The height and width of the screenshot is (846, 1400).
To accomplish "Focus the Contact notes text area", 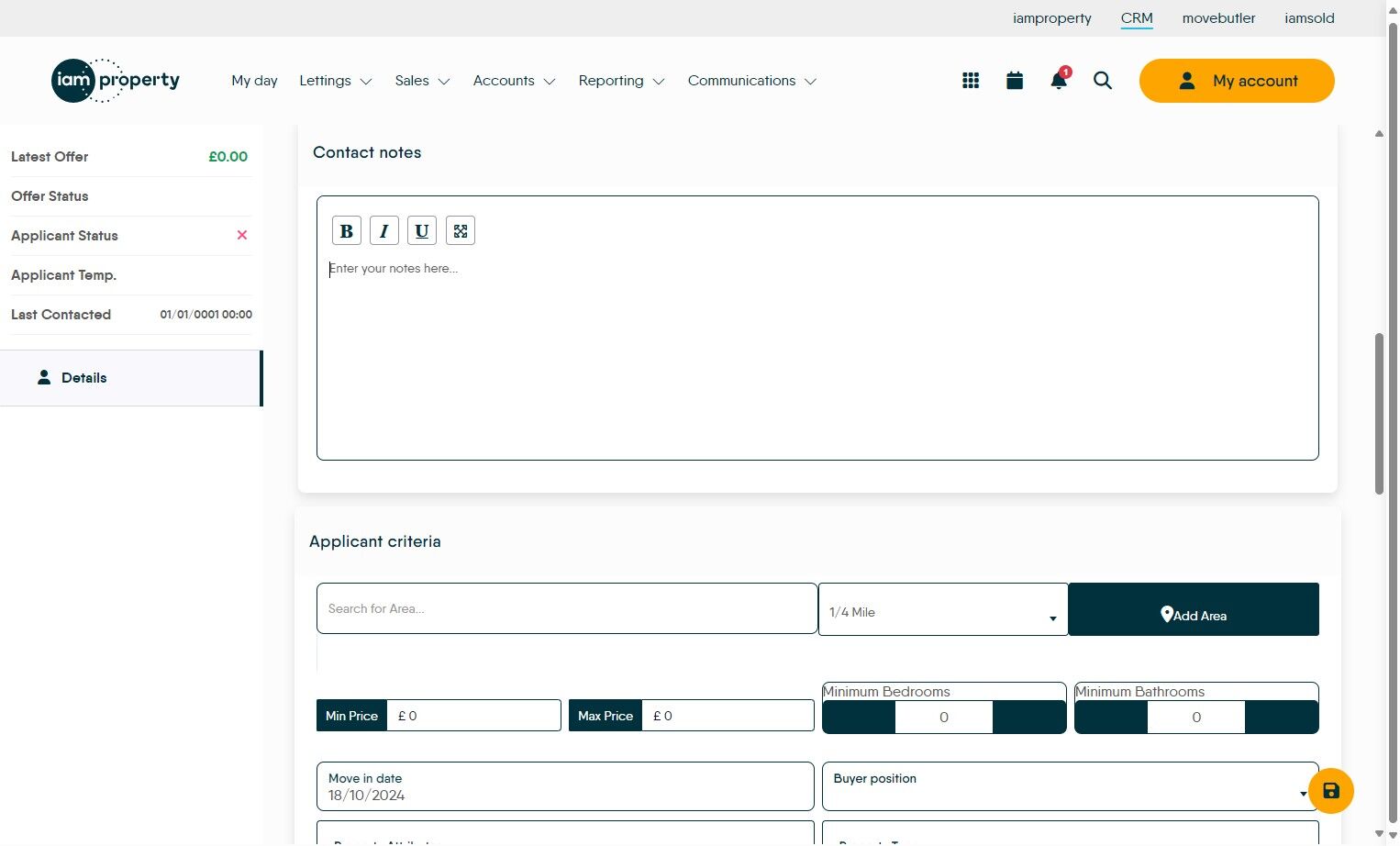I will 817,353.
